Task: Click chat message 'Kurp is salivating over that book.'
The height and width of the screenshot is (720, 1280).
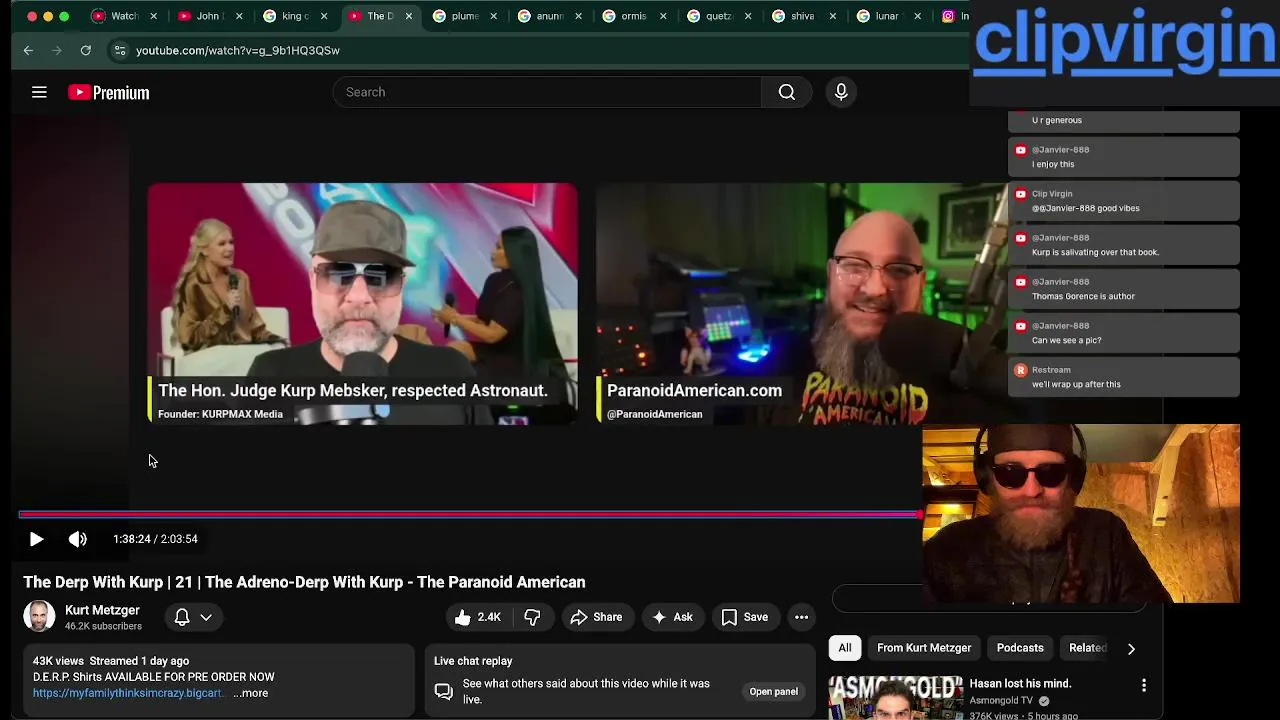Action: (x=1124, y=245)
